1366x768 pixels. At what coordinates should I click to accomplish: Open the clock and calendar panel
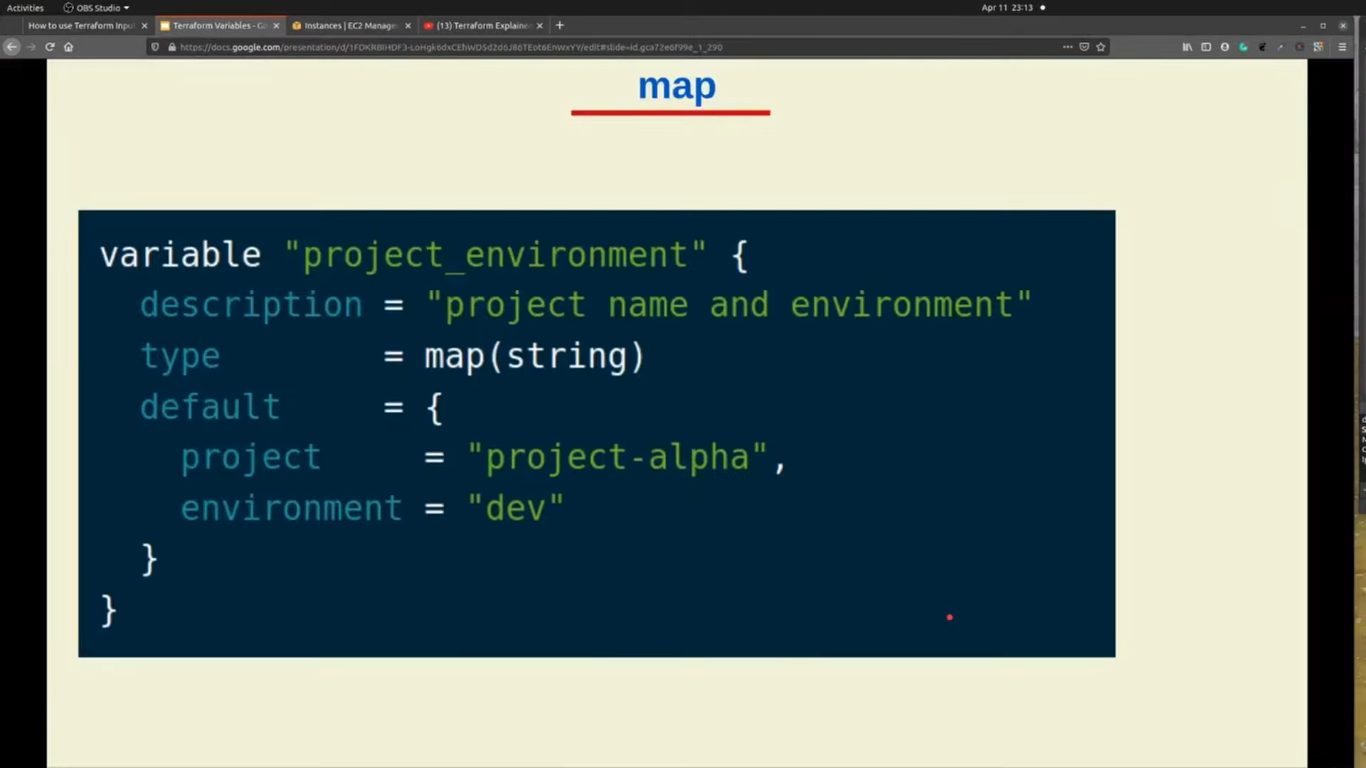1007,8
